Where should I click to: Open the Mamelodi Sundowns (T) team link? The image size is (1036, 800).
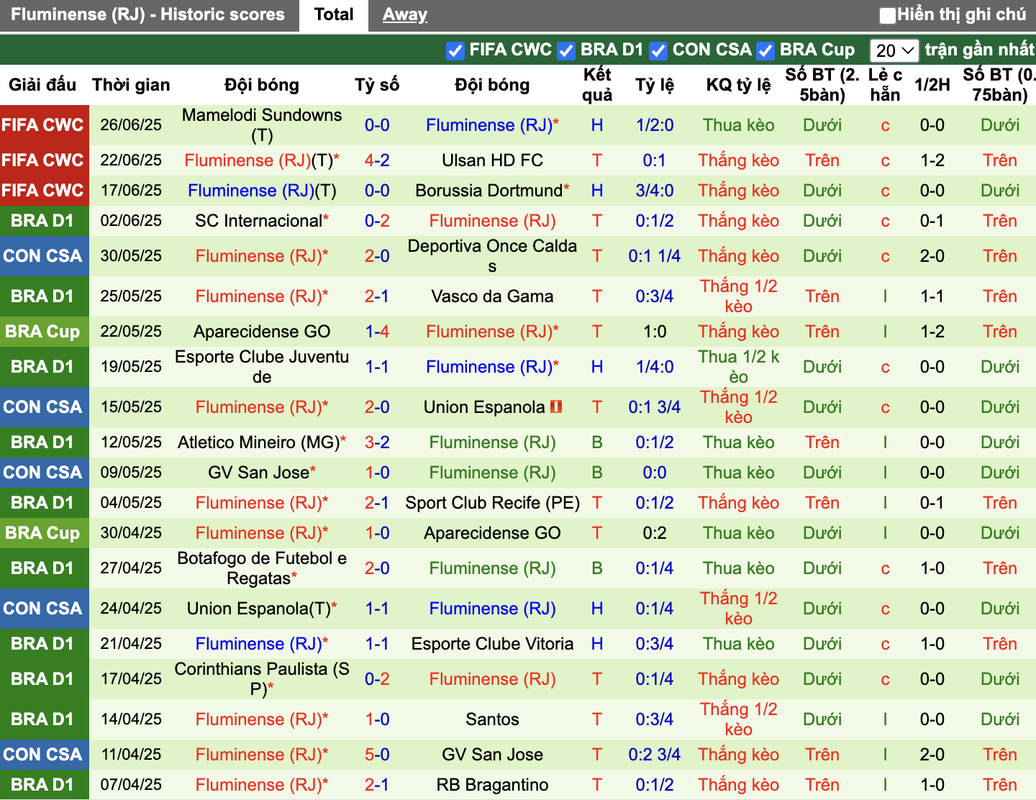tap(262, 125)
